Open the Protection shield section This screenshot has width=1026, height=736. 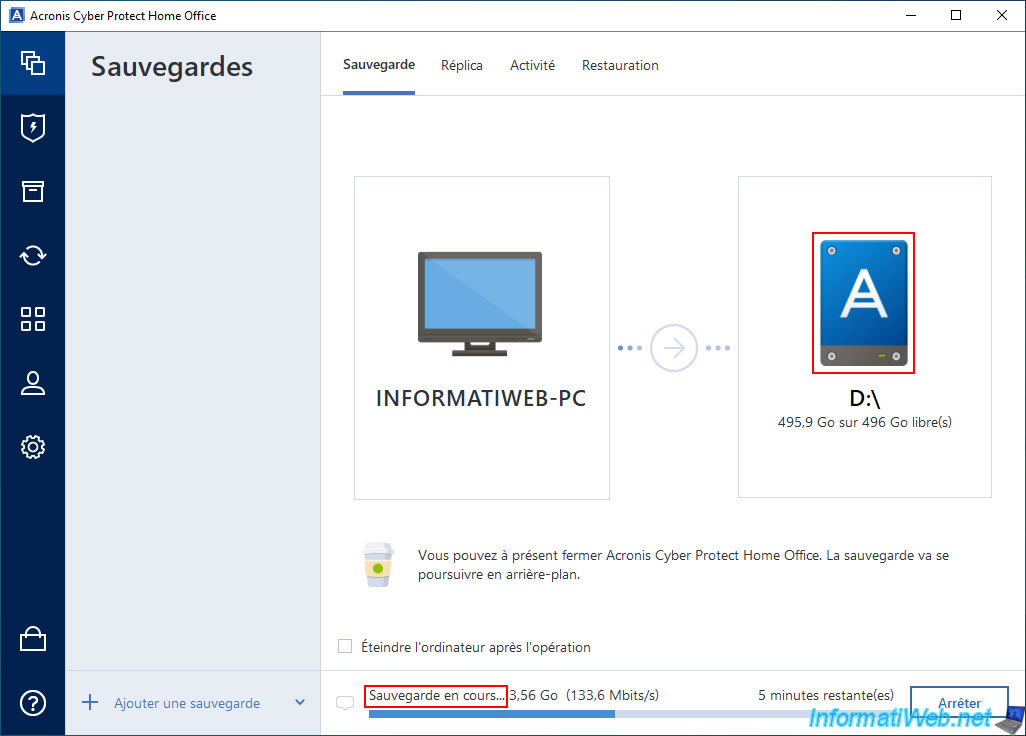click(x=33, y=128)
